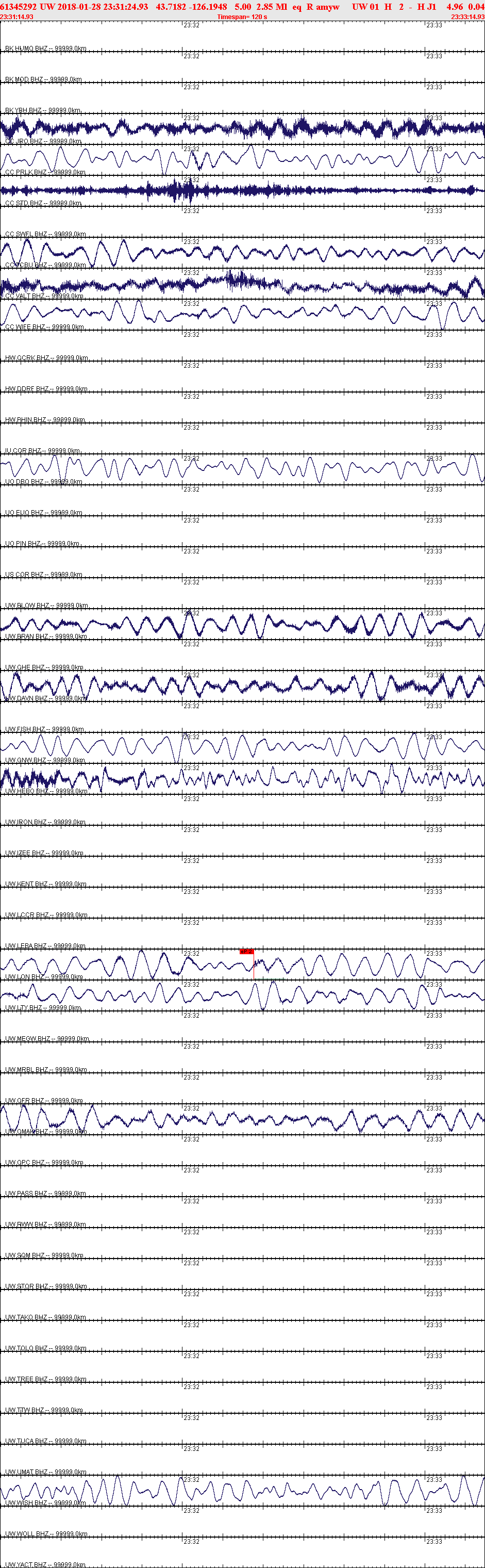Select the UW MEGW BHZ station label
The image size is (485, 1568).
coord(47,1038)
